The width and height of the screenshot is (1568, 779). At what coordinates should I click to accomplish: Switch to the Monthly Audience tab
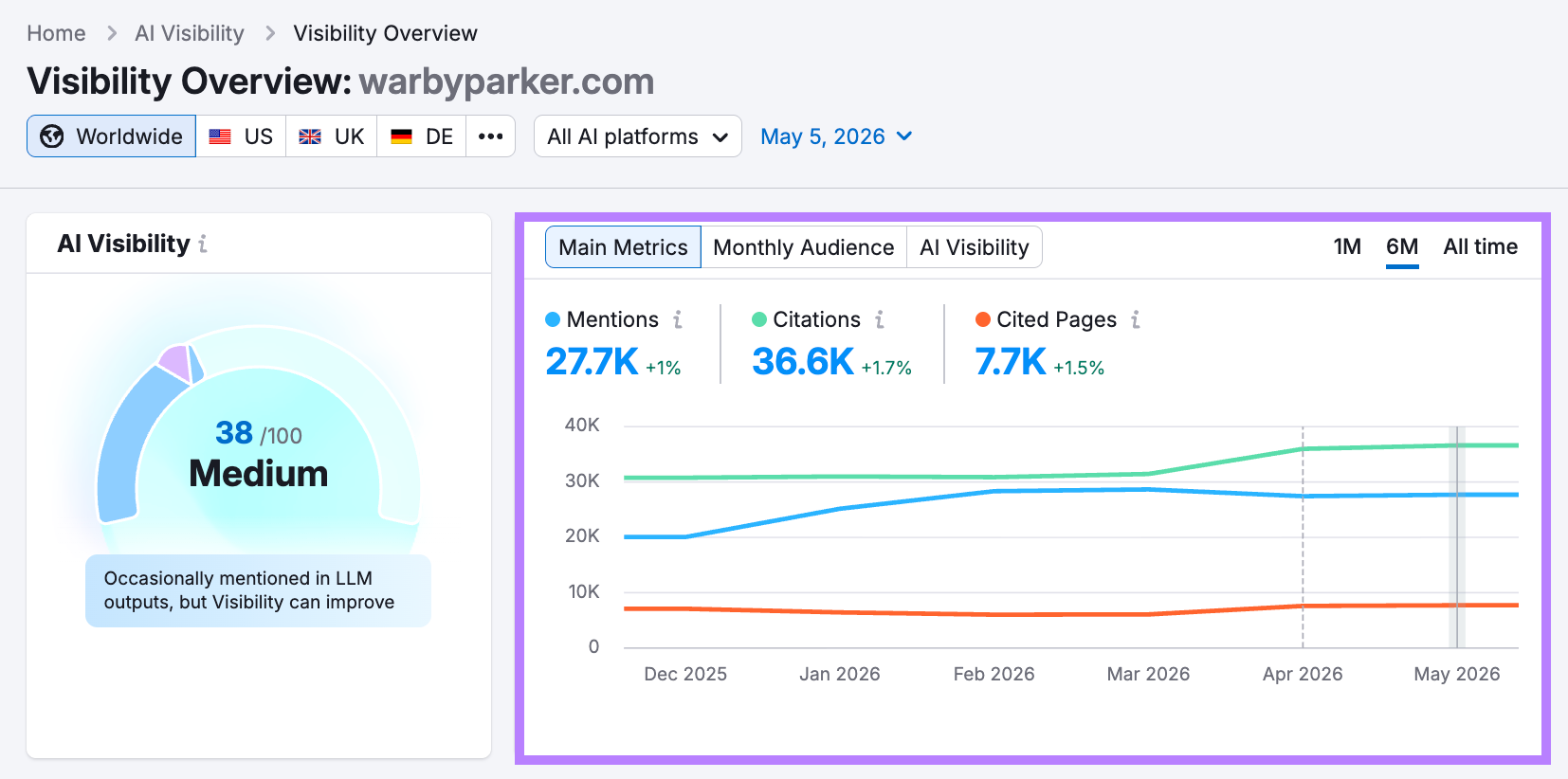[804, 247]
